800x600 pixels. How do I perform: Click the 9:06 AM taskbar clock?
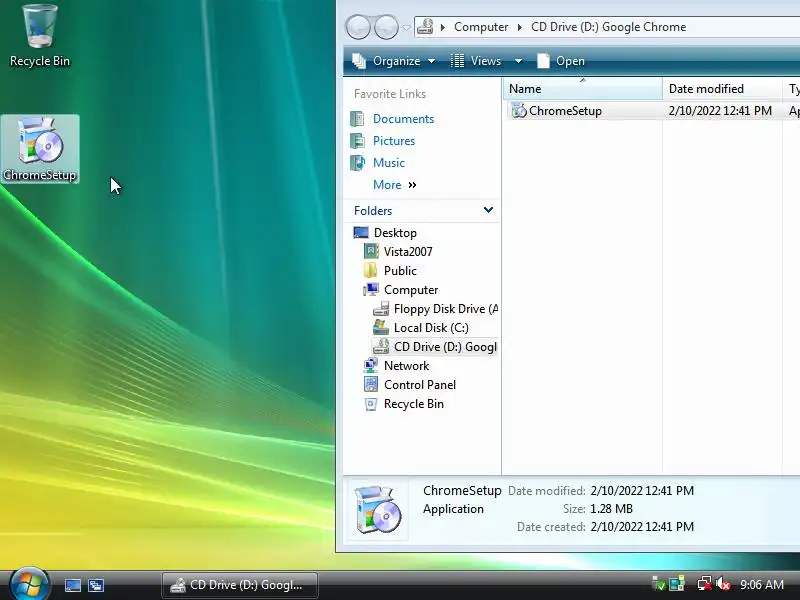pos(762,584)
